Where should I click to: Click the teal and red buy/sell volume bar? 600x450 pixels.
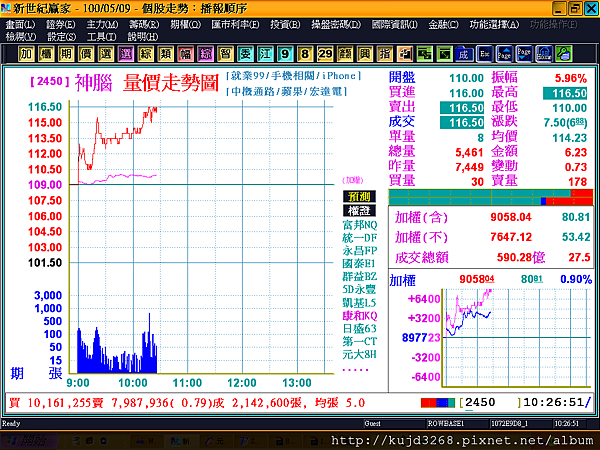(491, 197)
